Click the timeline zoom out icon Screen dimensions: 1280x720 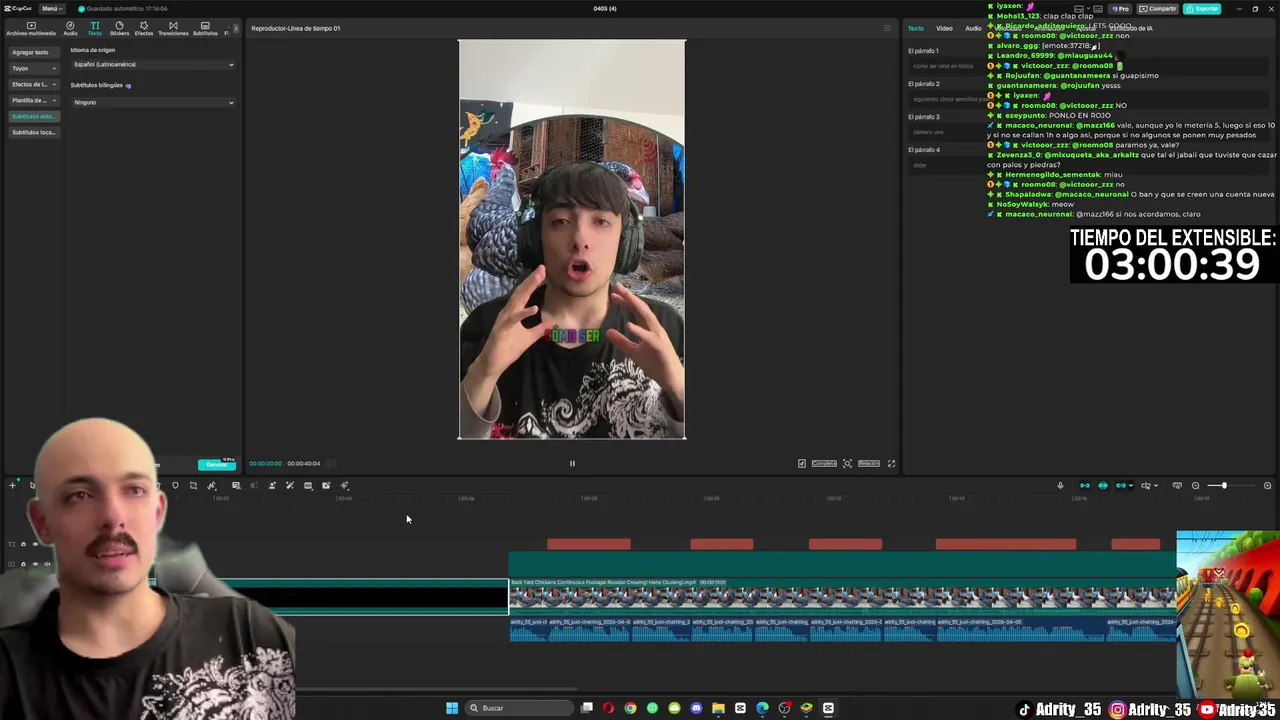[1195, 486]
